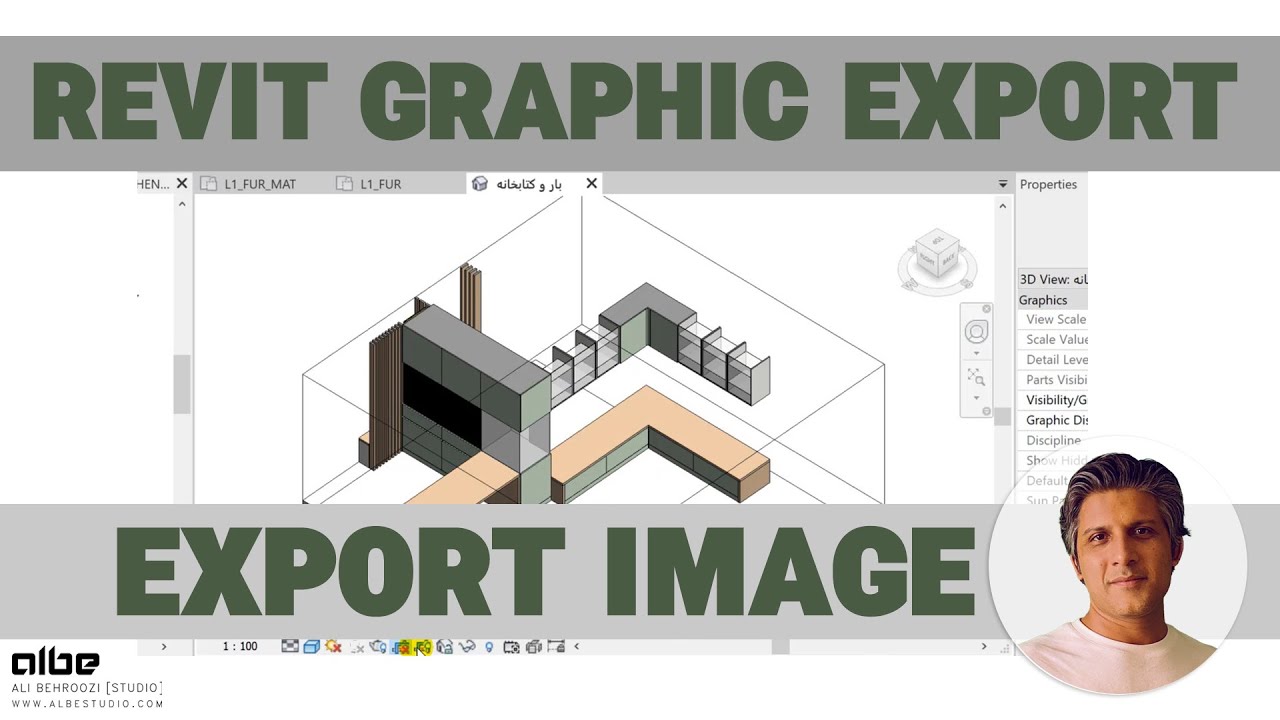Viewport: 1280px width, 720px height.
Task: Click the Unlocked 3D View house icon
Action: click(445, 647)
